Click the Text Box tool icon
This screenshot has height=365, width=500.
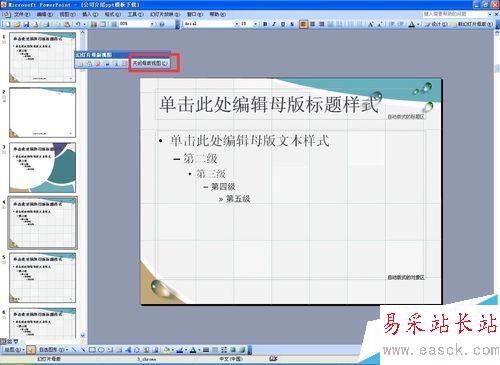[110, 350]
